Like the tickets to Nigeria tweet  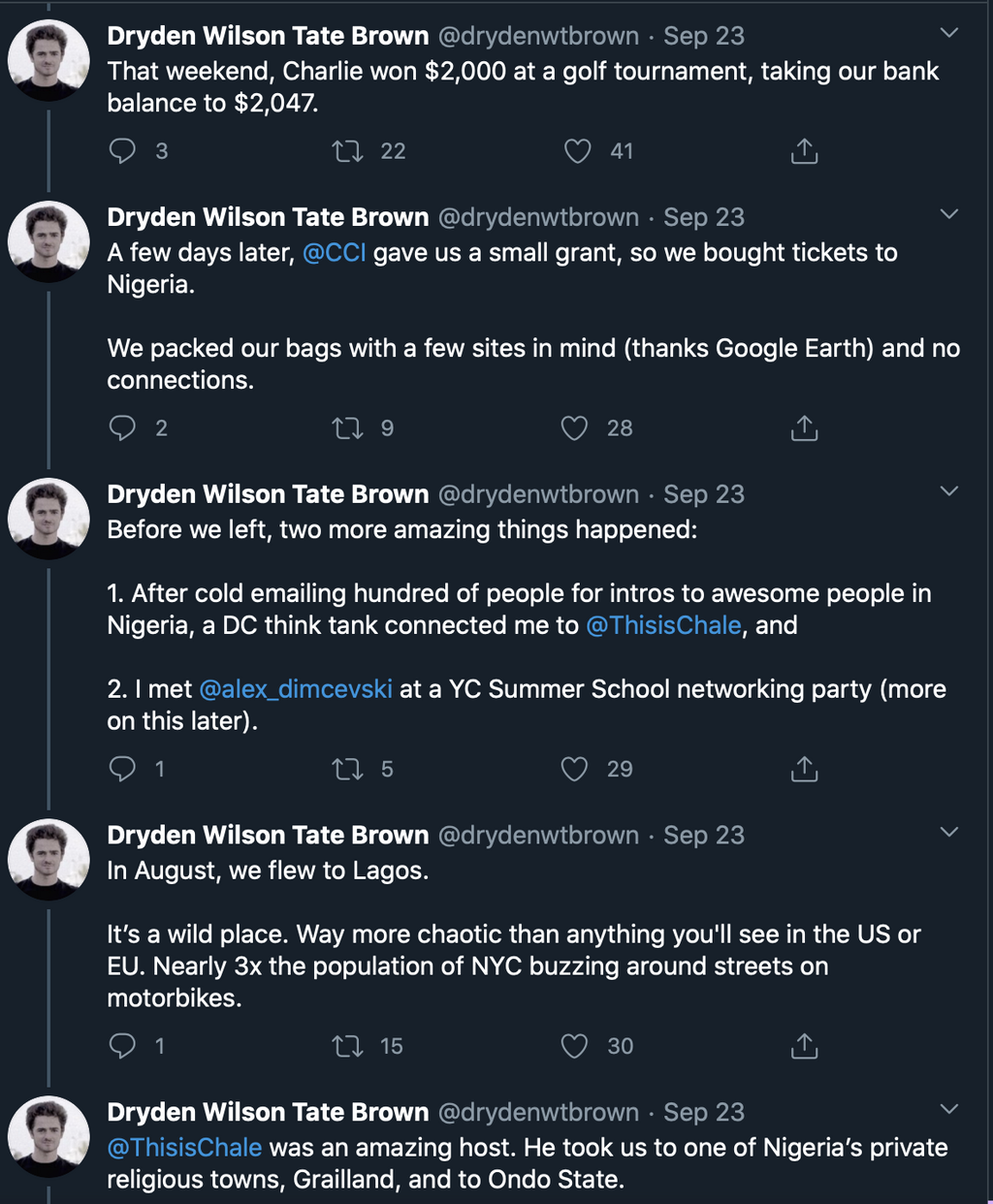tap(575, 428)
